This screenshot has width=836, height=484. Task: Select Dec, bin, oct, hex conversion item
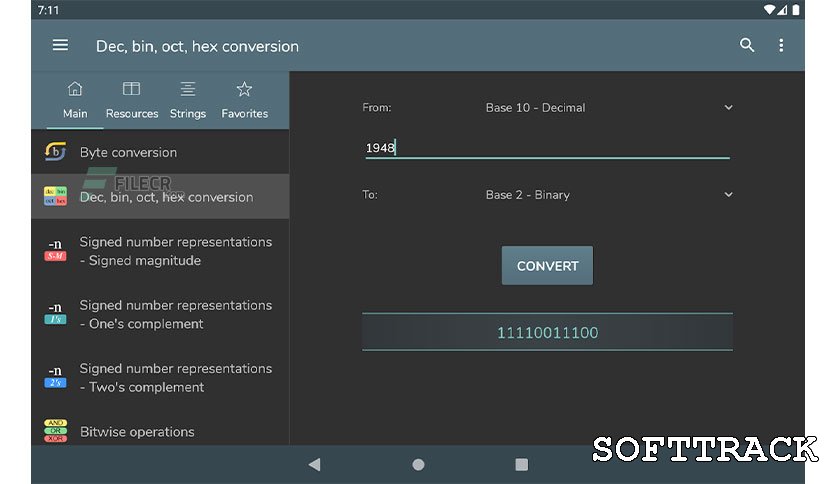[x=166, y=197]
